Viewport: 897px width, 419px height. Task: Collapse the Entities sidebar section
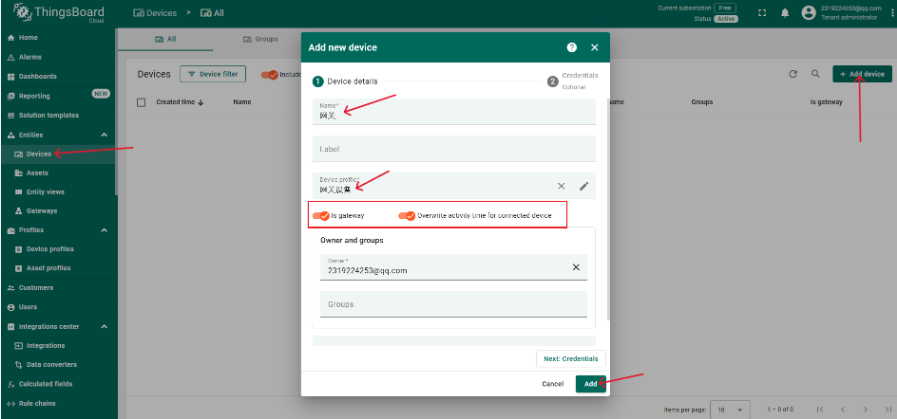coord(104,135)
